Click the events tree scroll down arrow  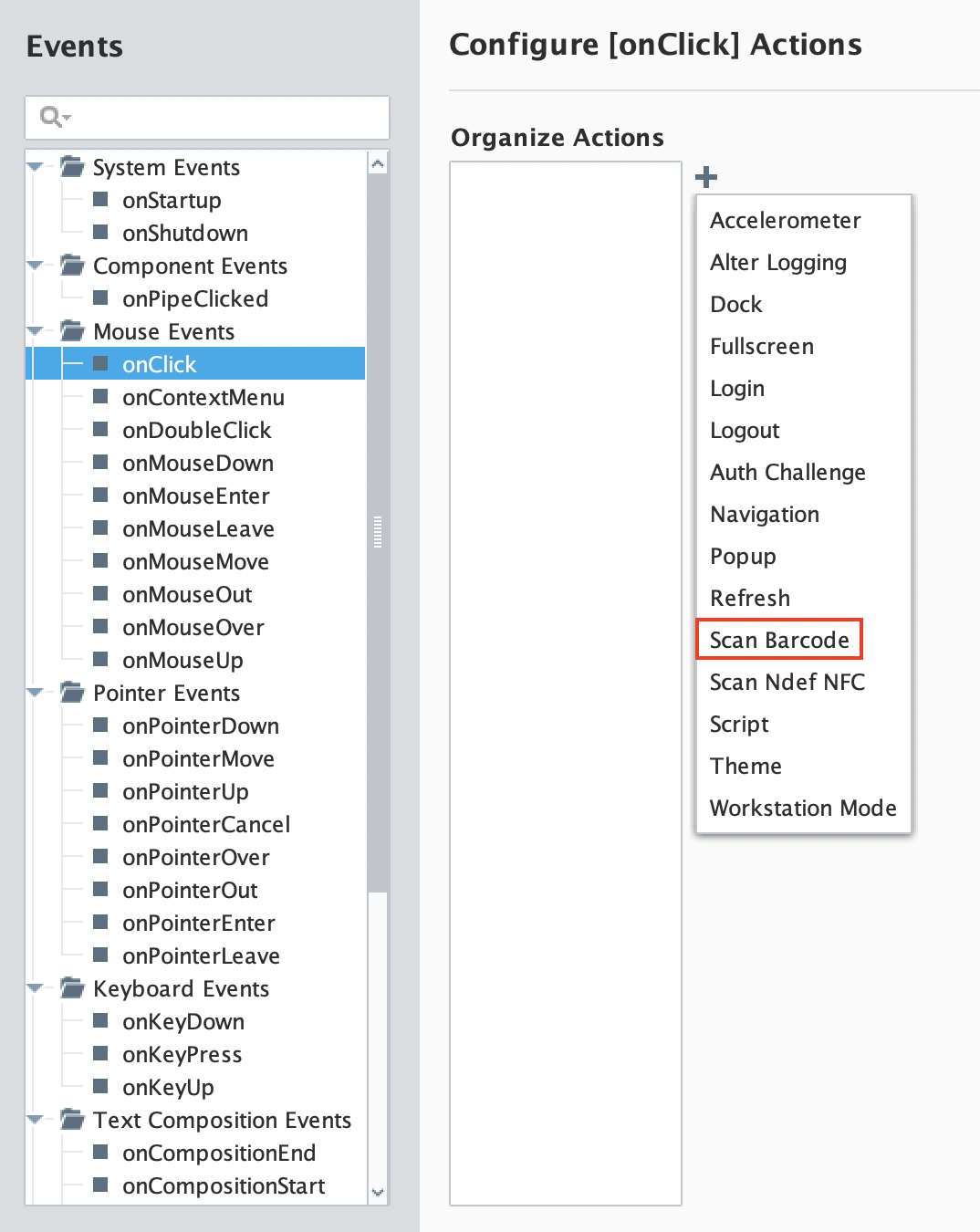378,1193
